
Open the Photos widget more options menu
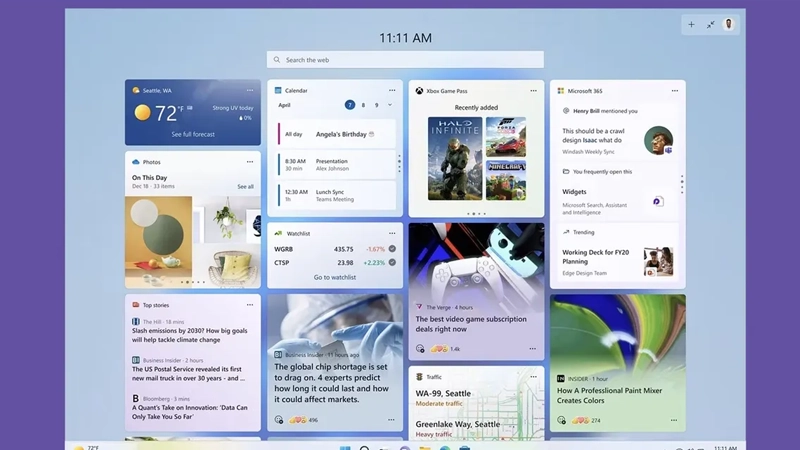click(x=250, y=162)
